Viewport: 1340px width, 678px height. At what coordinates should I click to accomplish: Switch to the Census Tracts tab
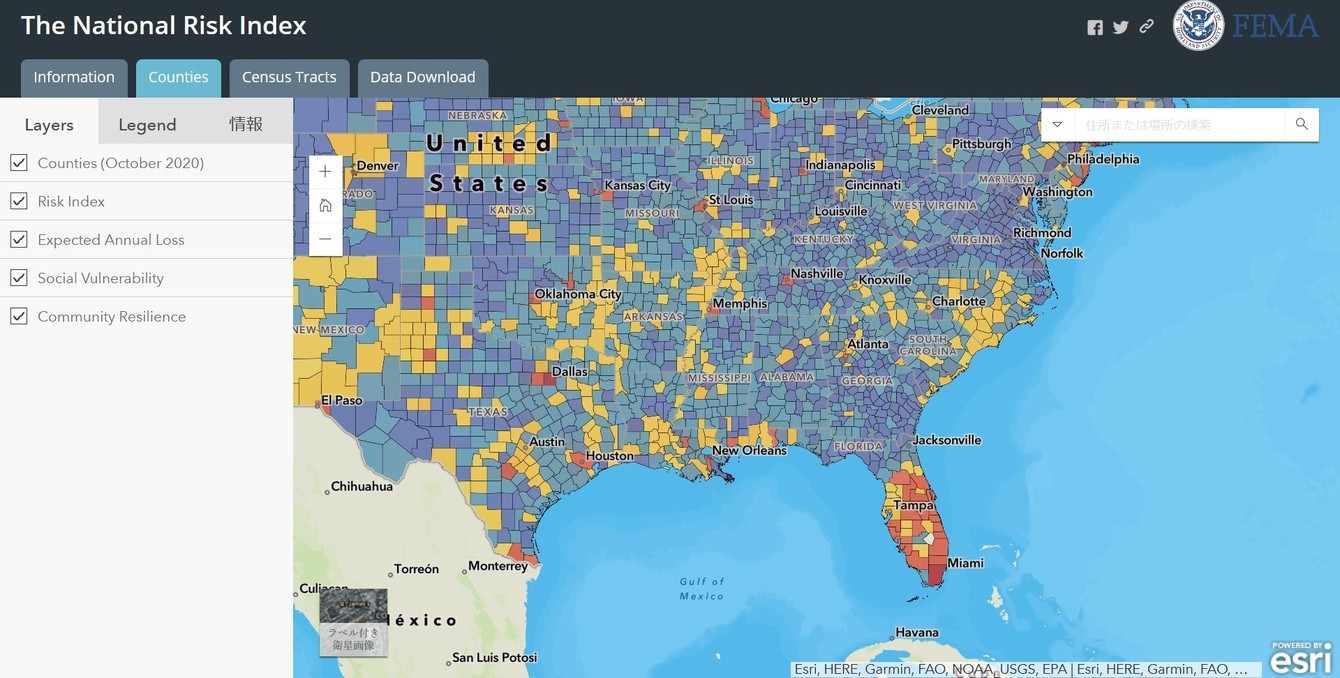point(289,77)
